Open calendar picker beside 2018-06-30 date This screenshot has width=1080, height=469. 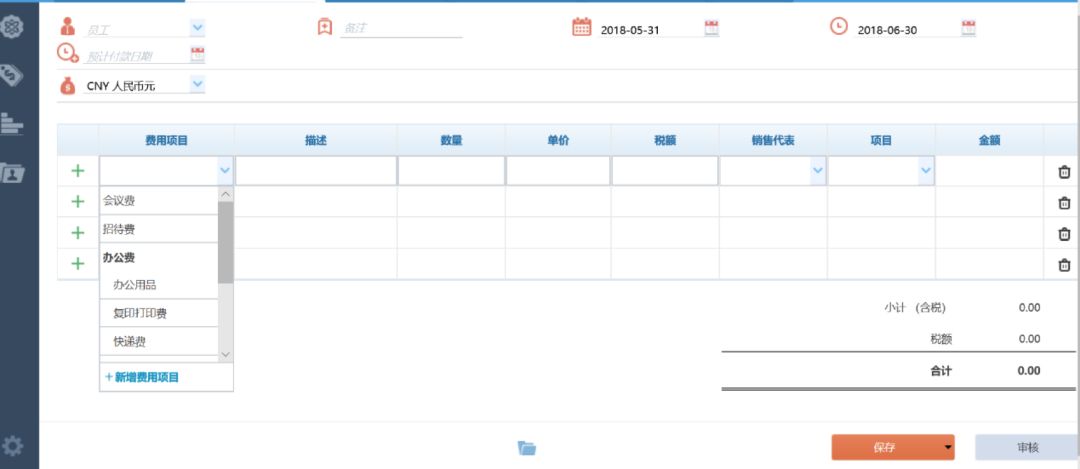tap(968, 29)
